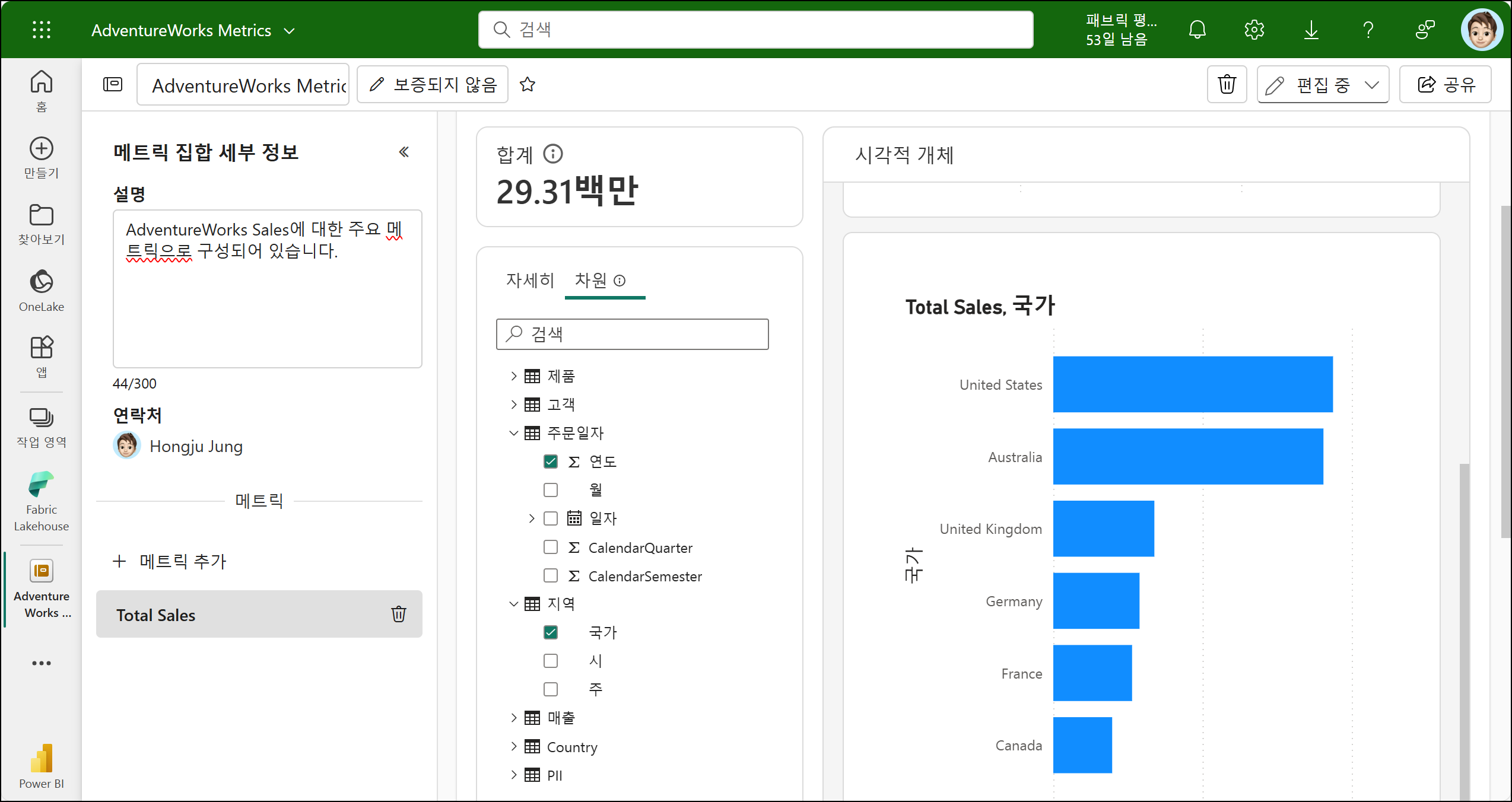This screenshot has height=802, width=1512.
Task: Expand the 고객 table
Action: click(514, 405)
